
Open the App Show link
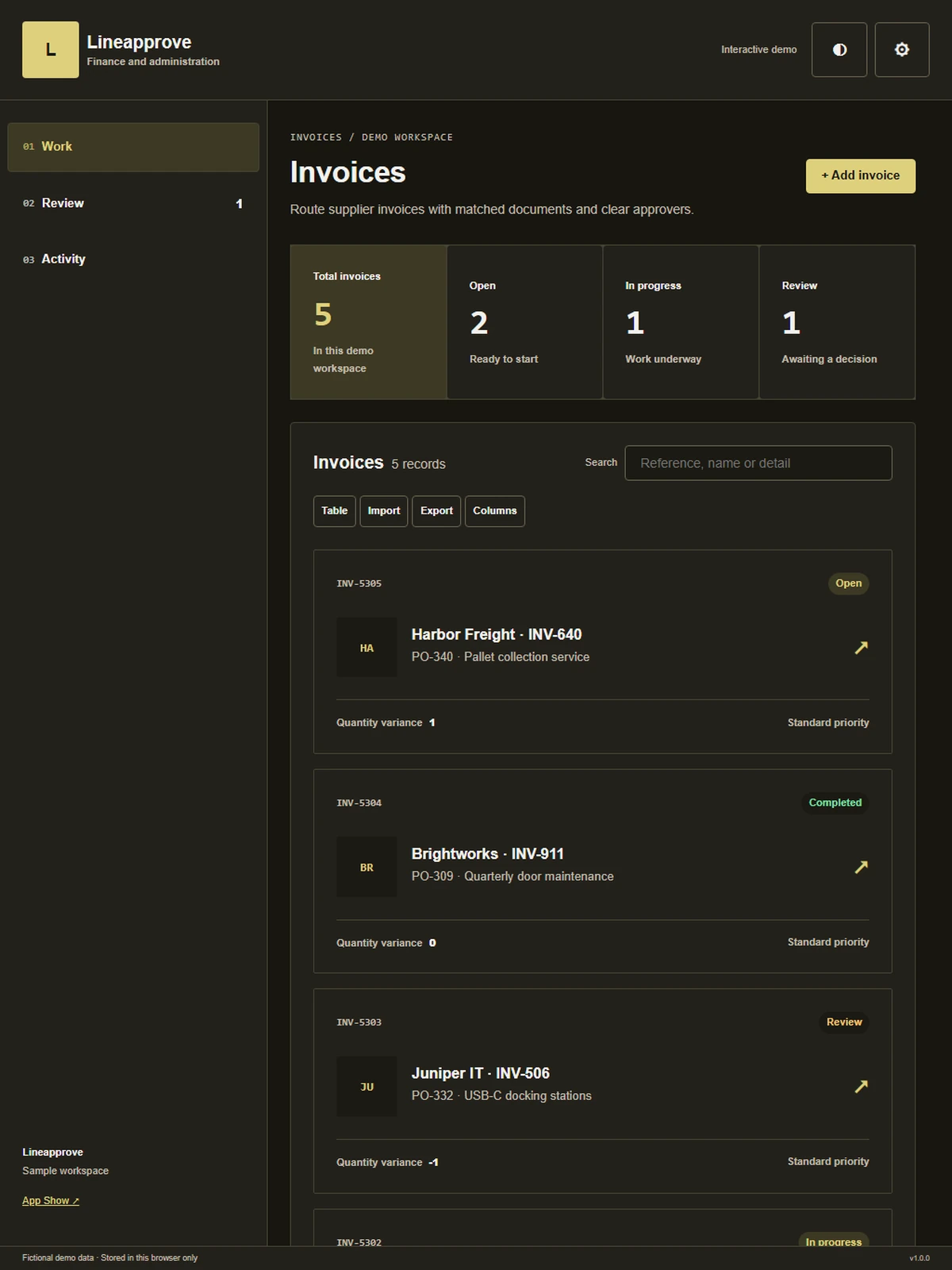click(51, 1200)
